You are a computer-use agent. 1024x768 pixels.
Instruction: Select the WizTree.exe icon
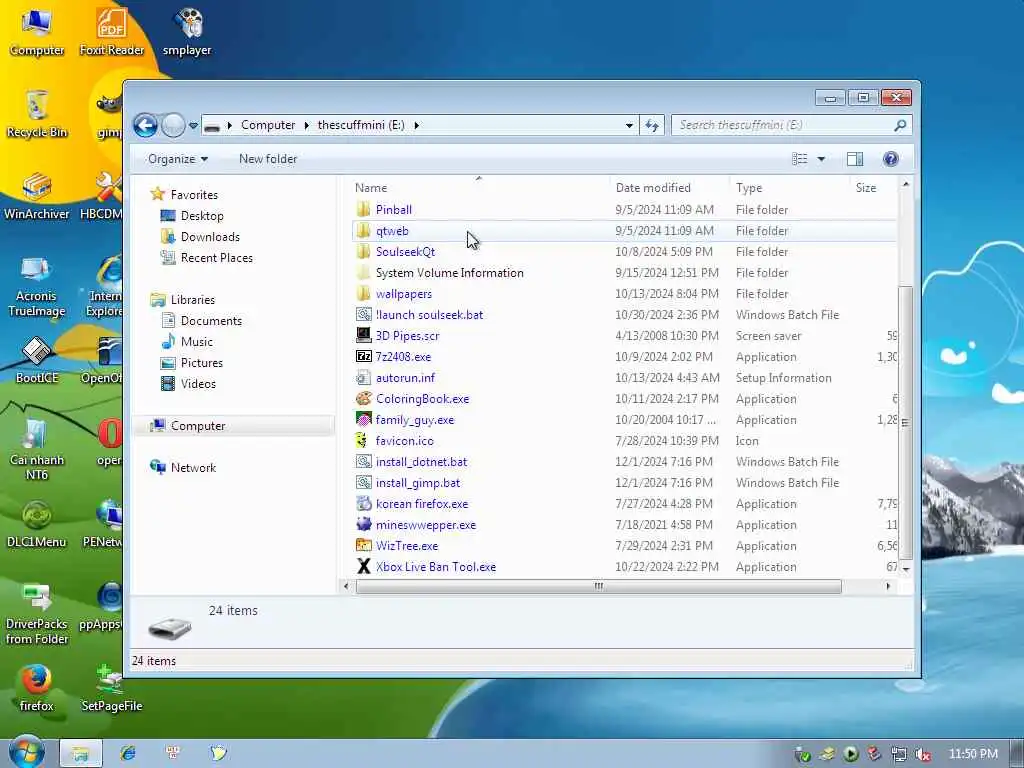(x=363, y=545)
